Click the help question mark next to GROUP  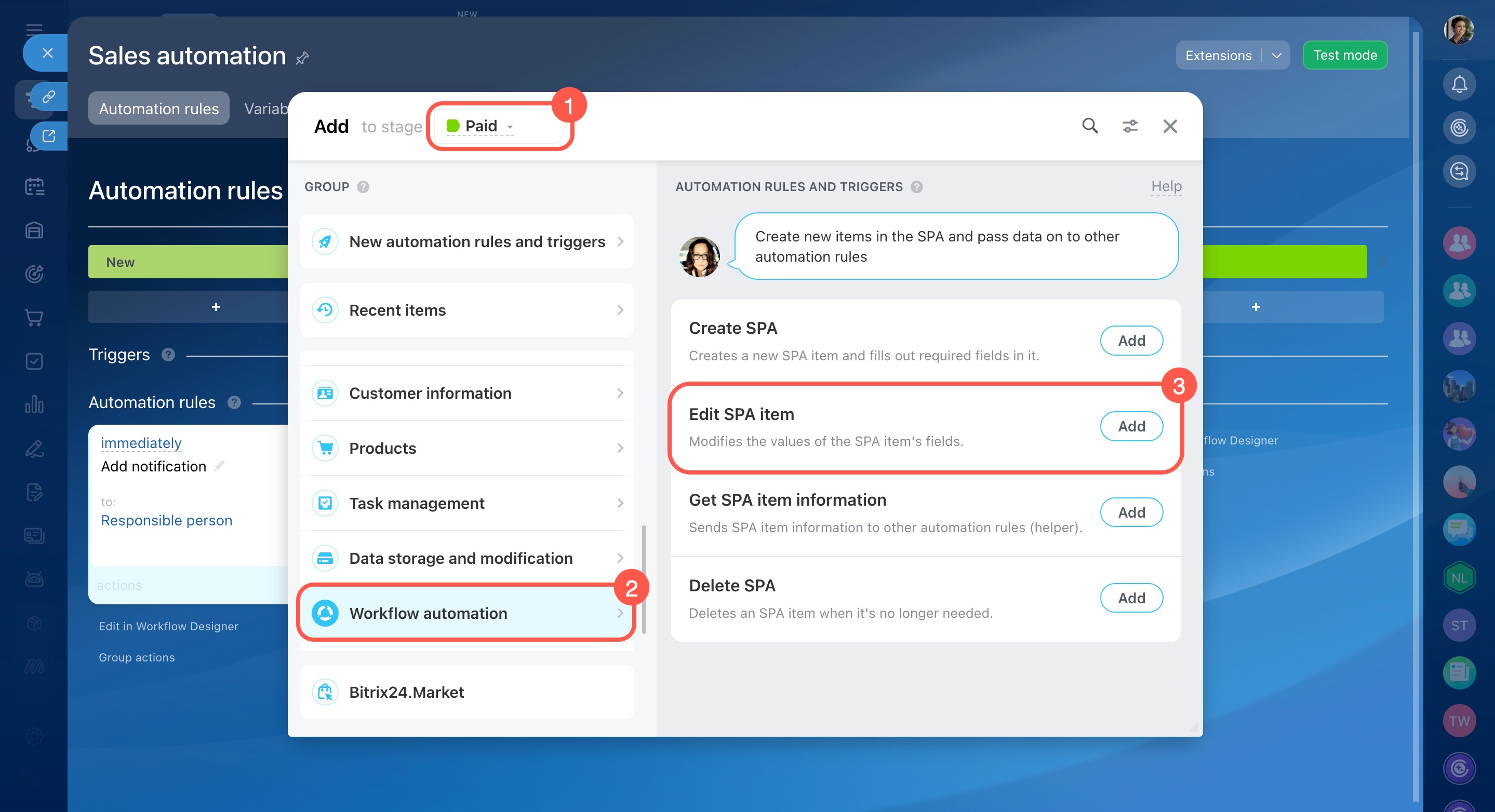tap(363, 187)
